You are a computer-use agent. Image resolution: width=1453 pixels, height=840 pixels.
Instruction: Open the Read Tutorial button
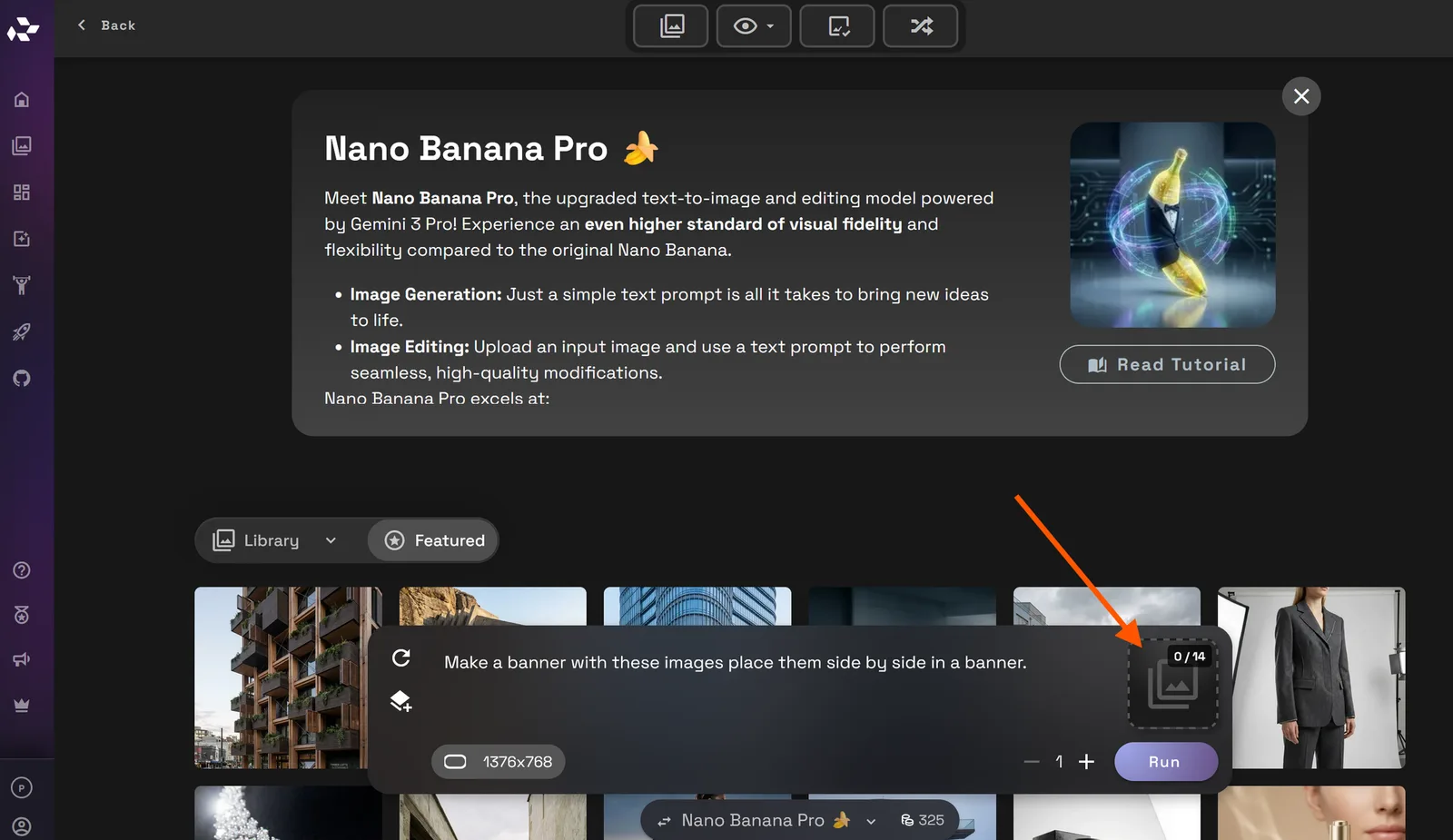click(x=1167, y=364)
